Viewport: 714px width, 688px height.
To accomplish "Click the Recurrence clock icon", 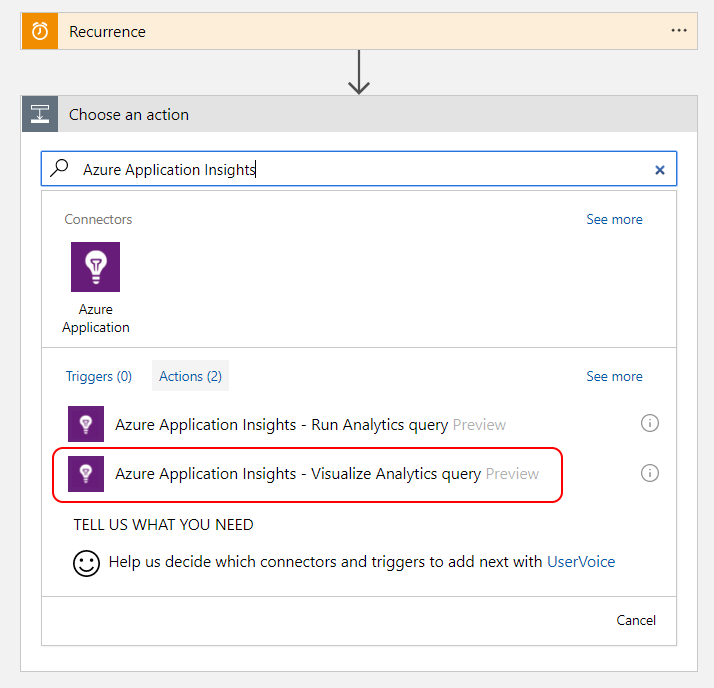I will point(40,32).
